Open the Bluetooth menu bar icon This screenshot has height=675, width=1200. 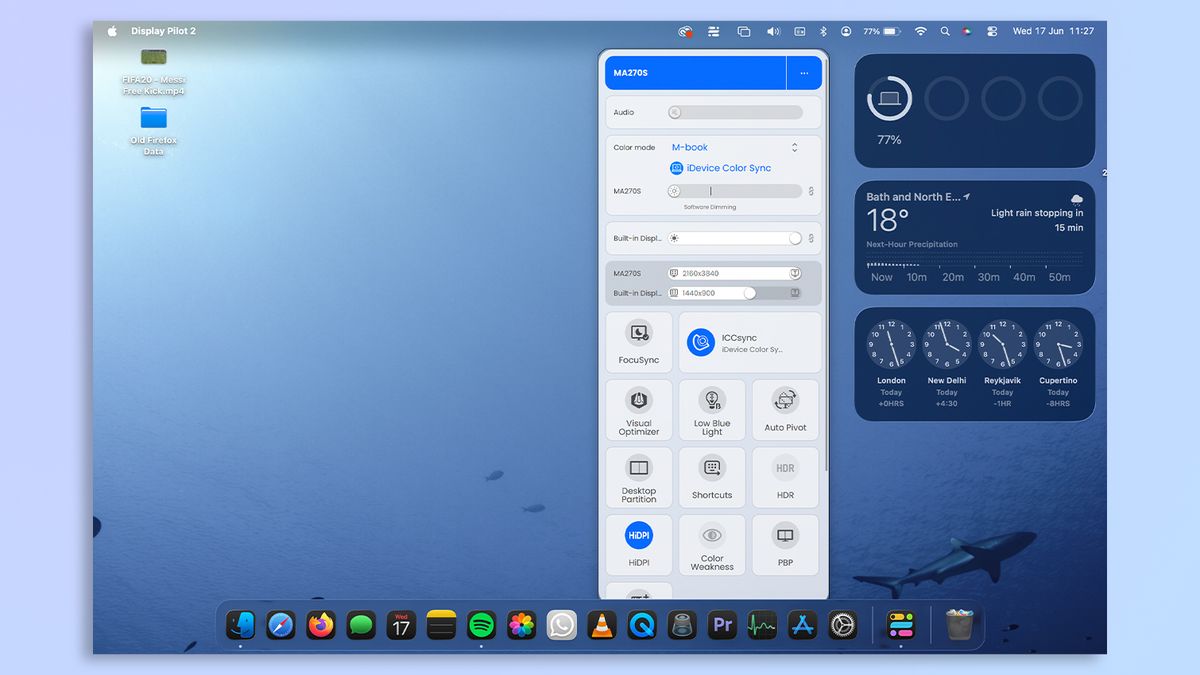click(824, 31)
